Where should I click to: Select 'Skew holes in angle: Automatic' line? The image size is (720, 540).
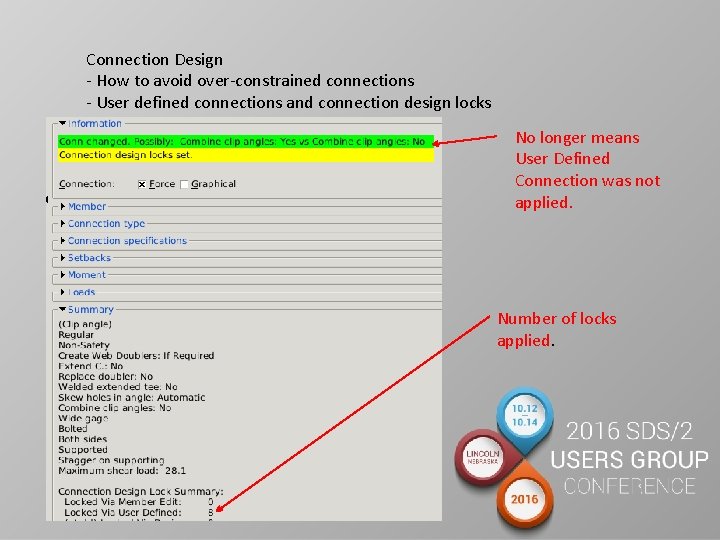point(131,397)
